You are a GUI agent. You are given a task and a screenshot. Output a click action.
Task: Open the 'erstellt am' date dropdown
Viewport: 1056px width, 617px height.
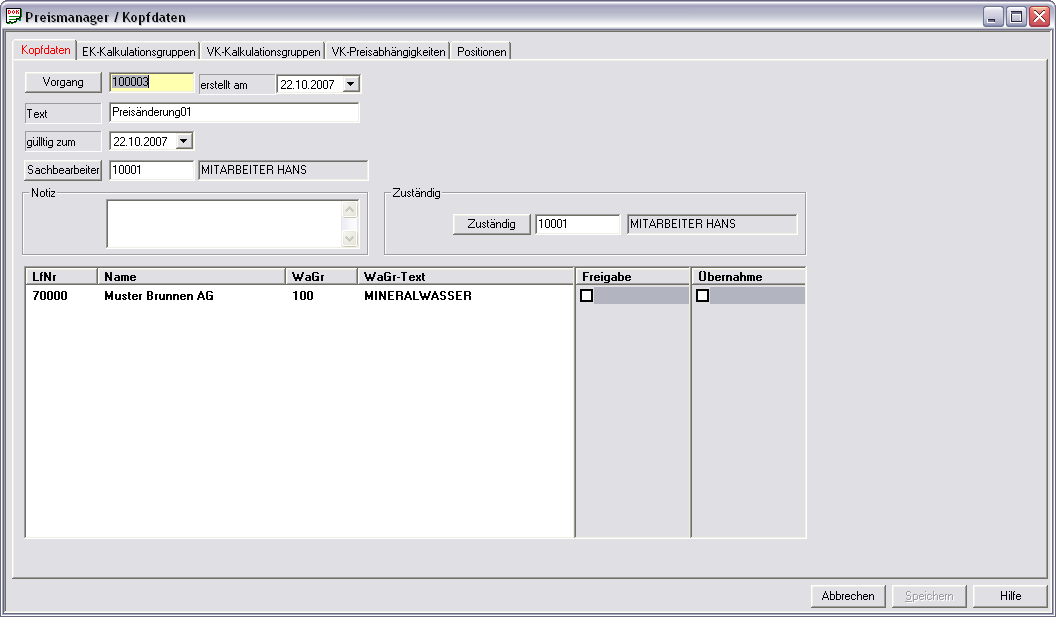click(x=350, y=85)
